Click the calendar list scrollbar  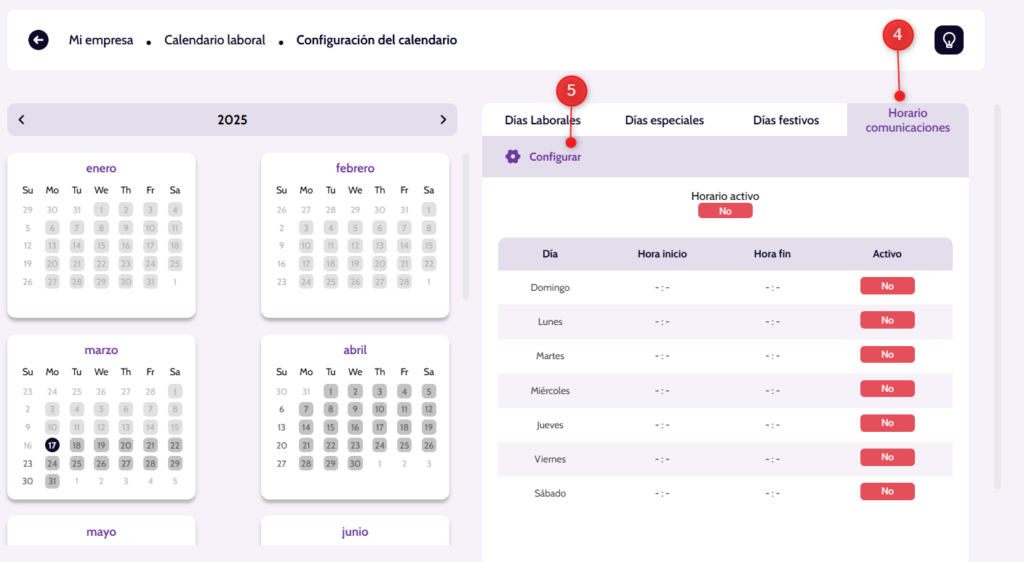465,227
